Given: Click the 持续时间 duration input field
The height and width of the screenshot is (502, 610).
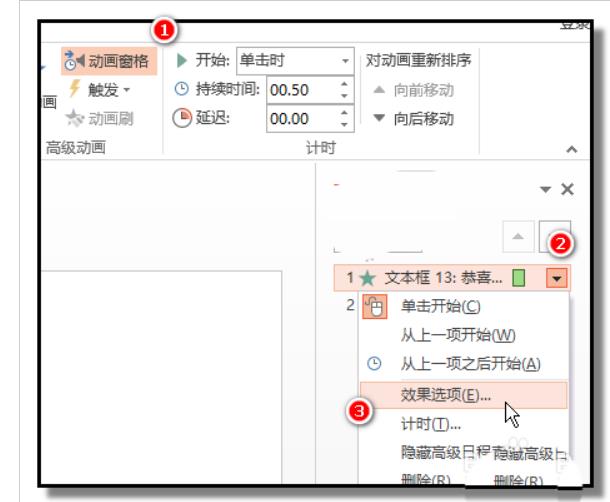Looking at the screenshot, I should pyautogui.click(x=302, y=90).
